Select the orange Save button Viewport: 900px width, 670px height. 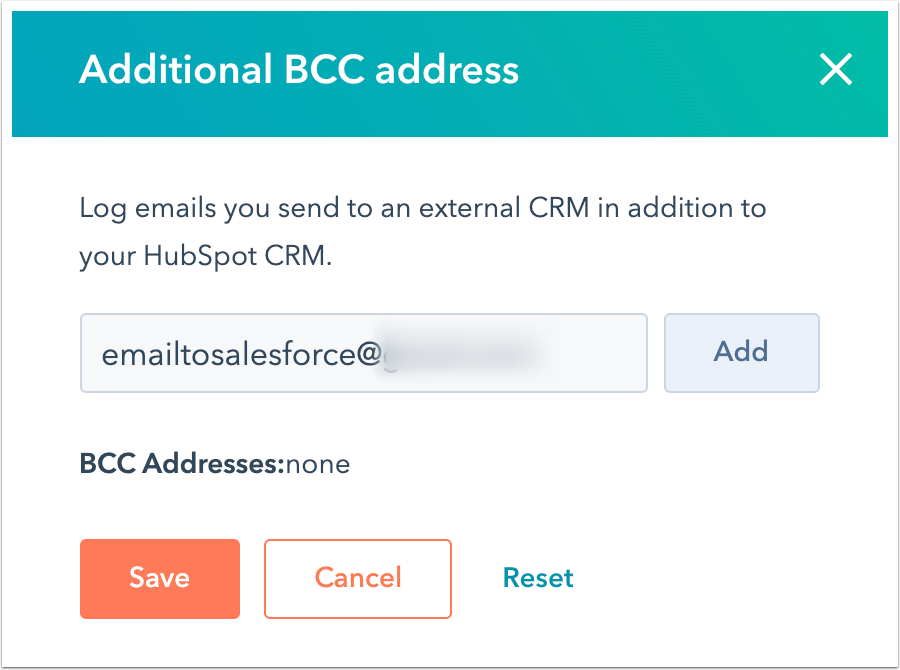(160, 578)
